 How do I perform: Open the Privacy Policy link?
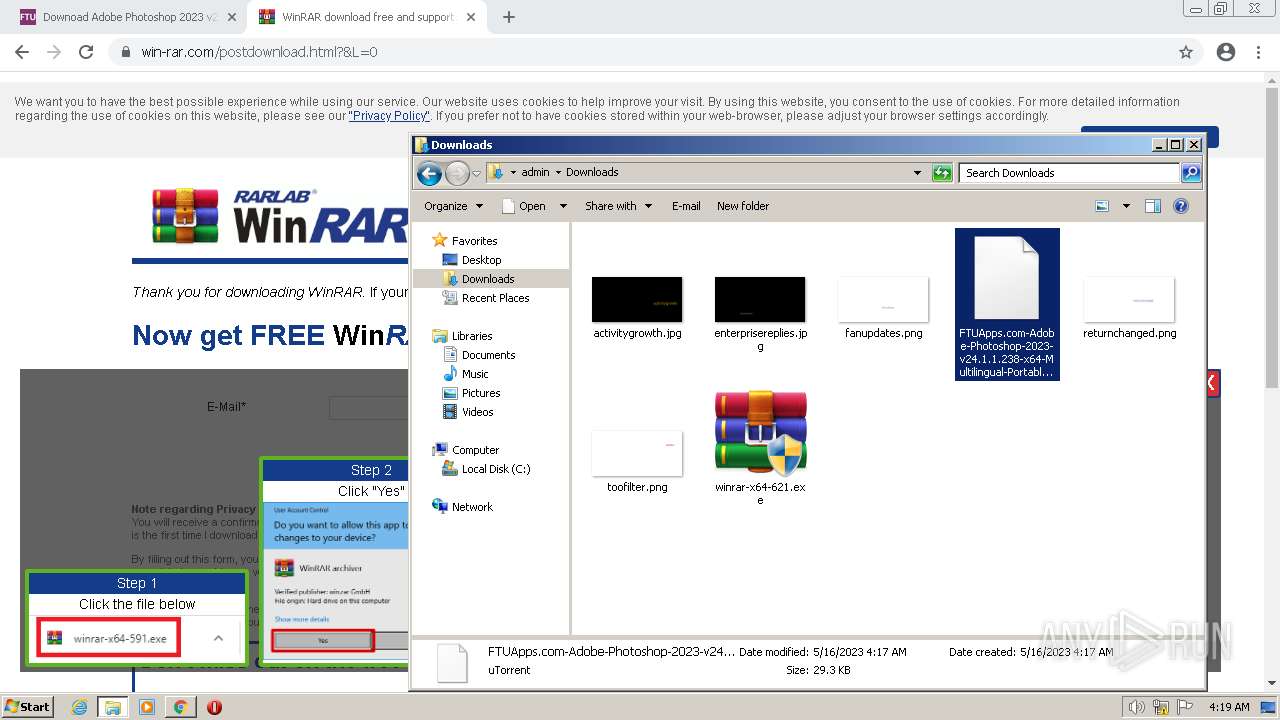[x=389, y=116]
